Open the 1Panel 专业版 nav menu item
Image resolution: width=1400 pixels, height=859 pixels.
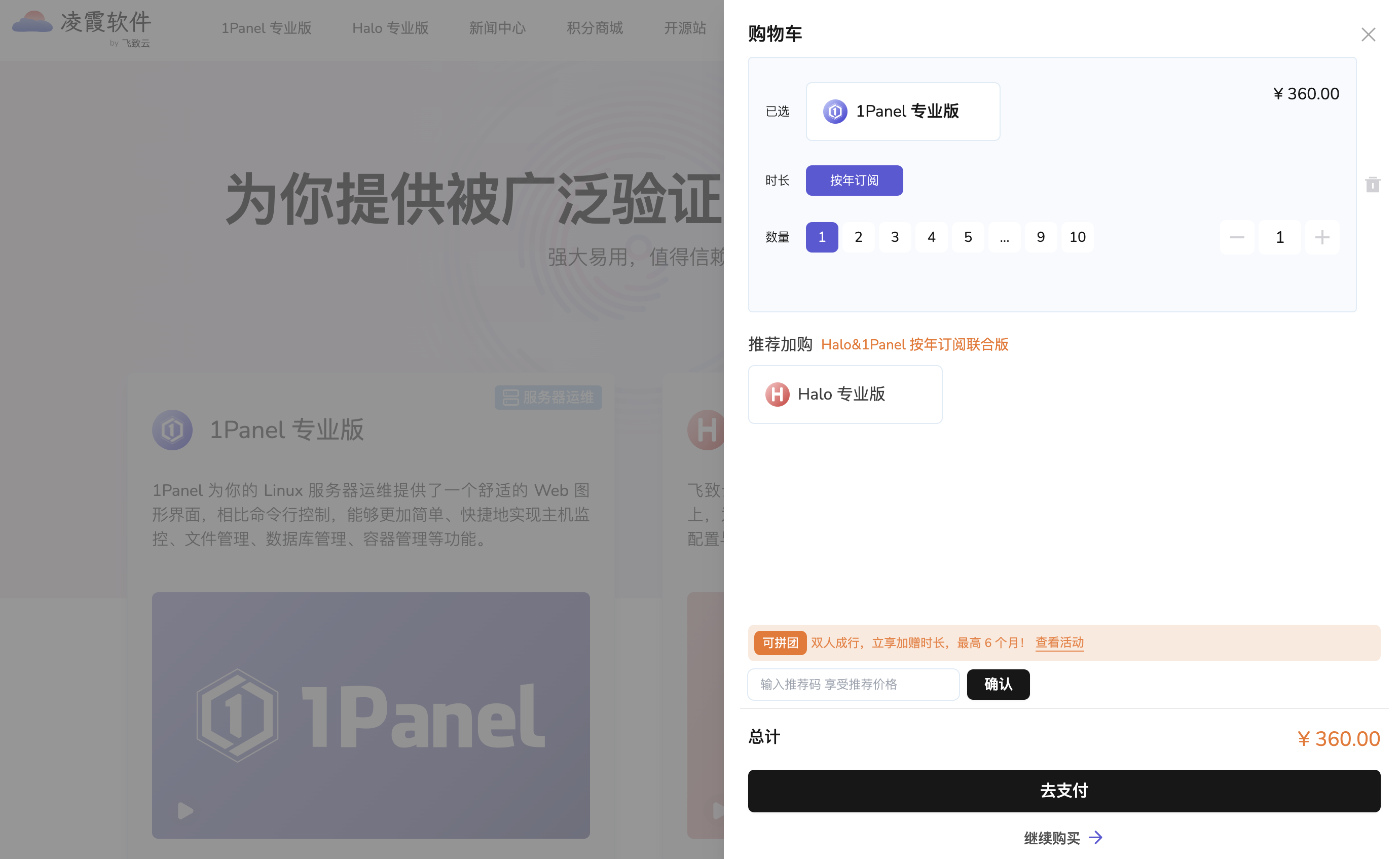pos(266,28)
